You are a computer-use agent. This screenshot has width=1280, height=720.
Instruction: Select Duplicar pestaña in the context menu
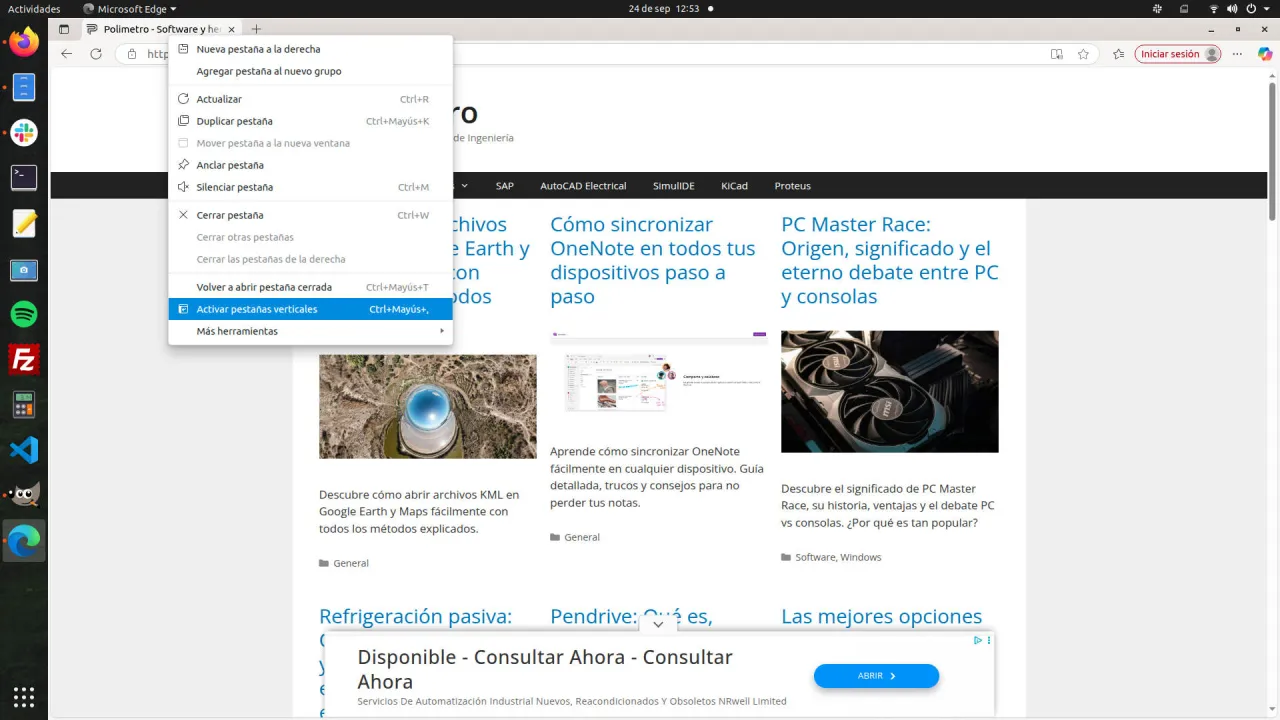point(234,121)
